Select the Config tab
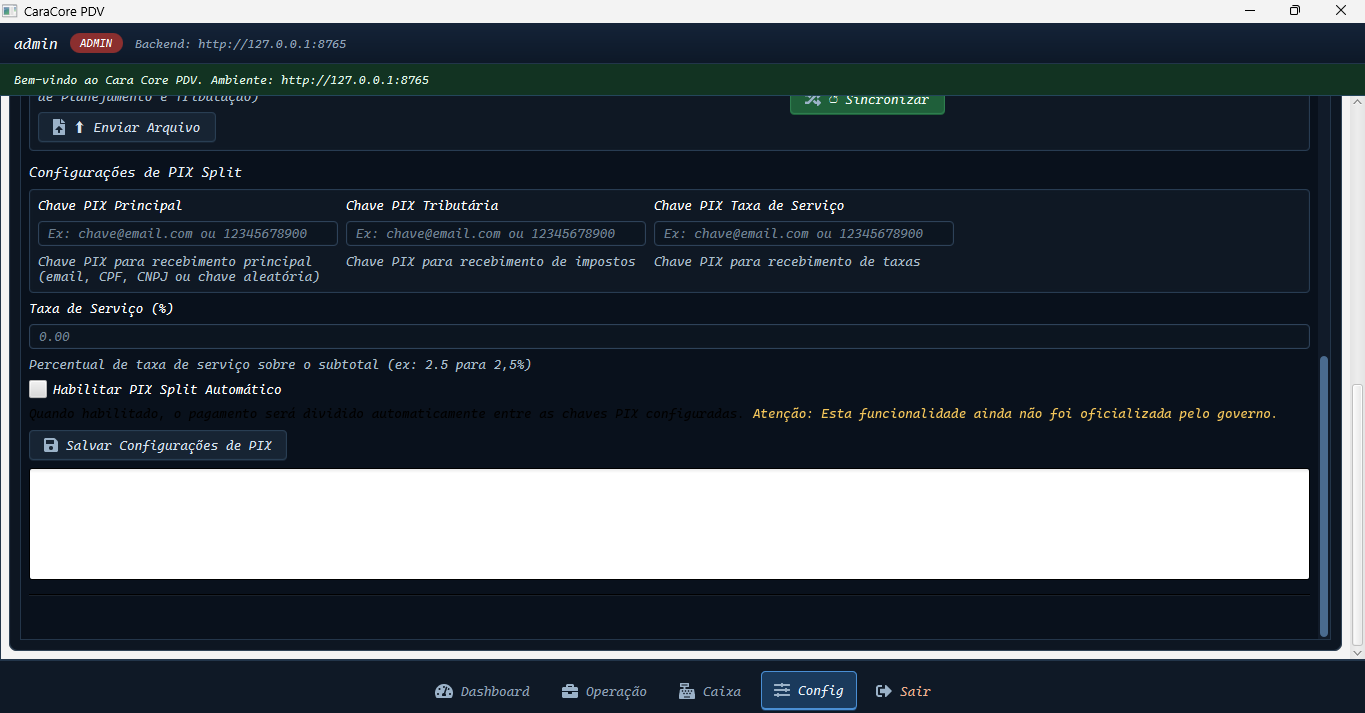1365x713 pixels. click(809, 691)
